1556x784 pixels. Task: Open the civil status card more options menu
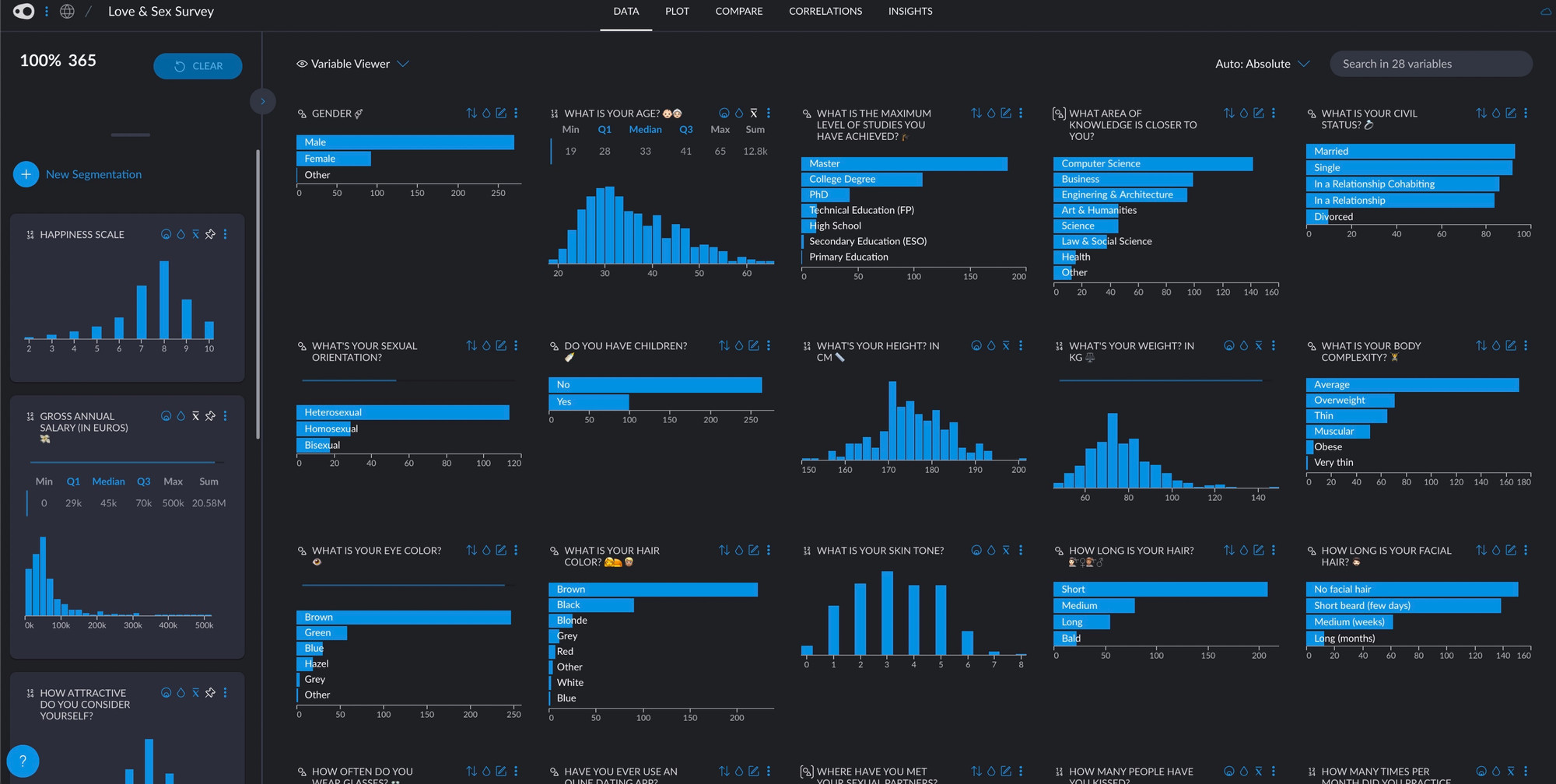coord(1526,114)
